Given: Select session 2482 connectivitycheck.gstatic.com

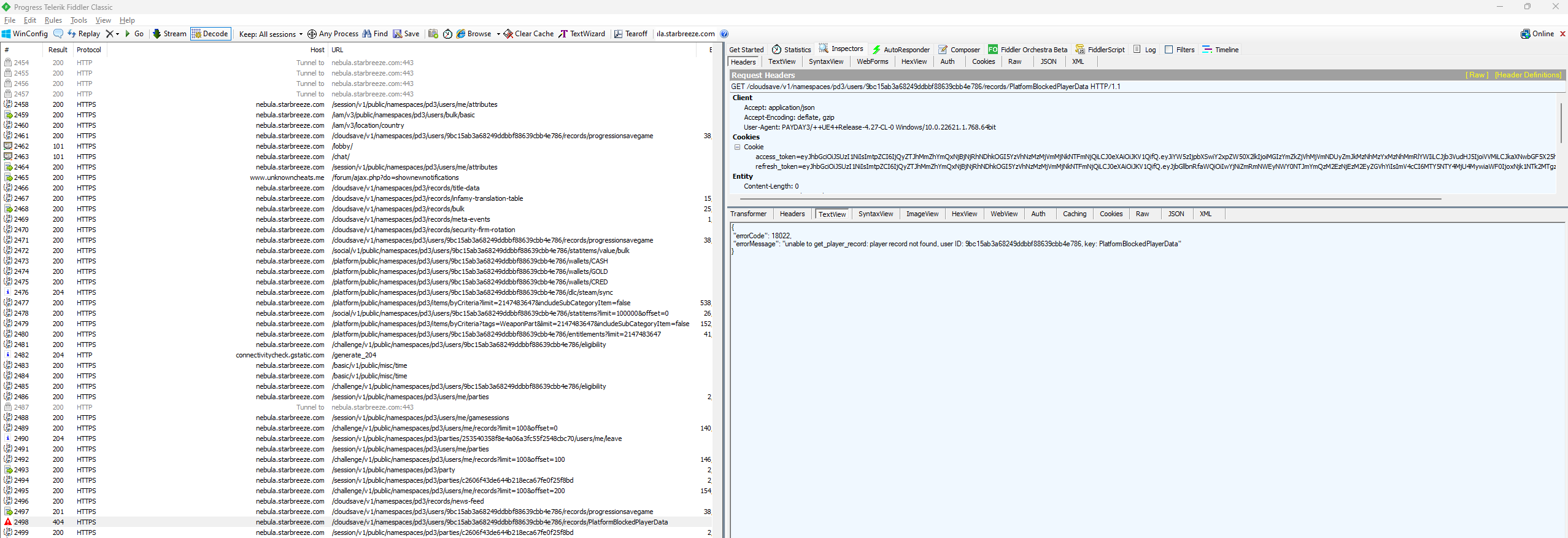Looking at the screenshot, I should click(x=356, y=355).
